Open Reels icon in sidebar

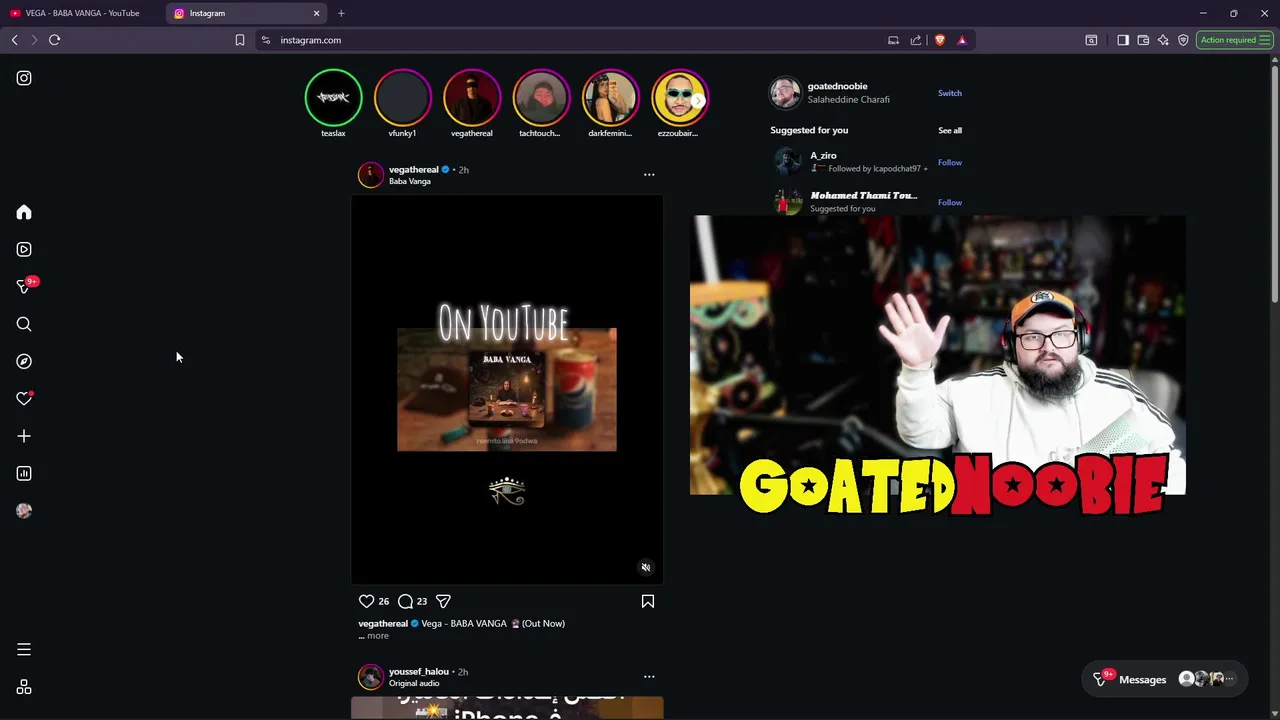(24, 249)
